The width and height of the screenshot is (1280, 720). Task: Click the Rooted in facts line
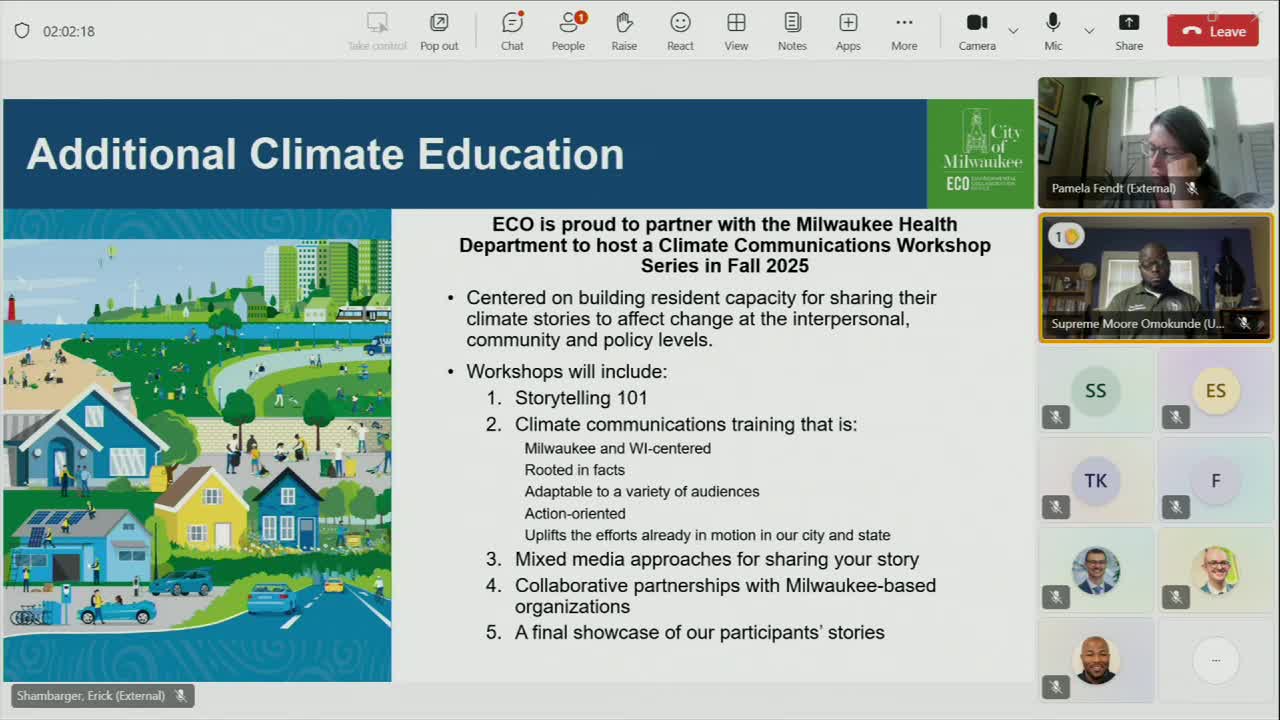(575, 470)
